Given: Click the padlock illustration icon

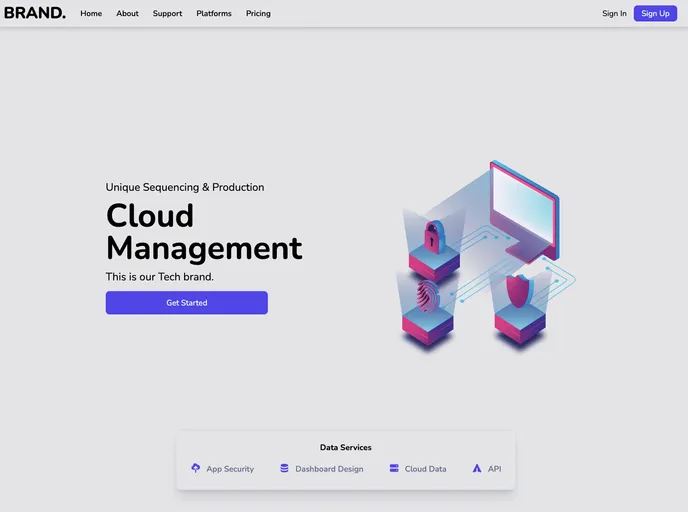Looking at the screenshot, I should [433, 238].
